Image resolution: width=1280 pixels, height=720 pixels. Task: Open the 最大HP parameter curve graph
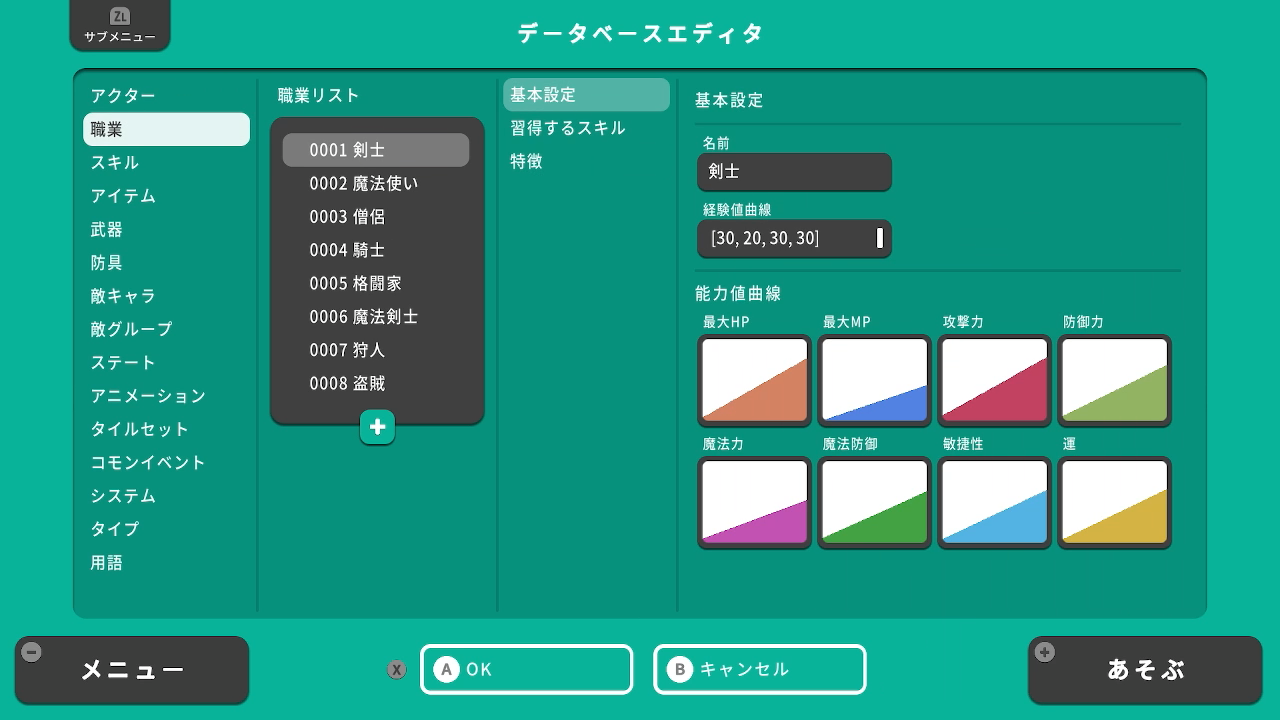tap(754, 380)
